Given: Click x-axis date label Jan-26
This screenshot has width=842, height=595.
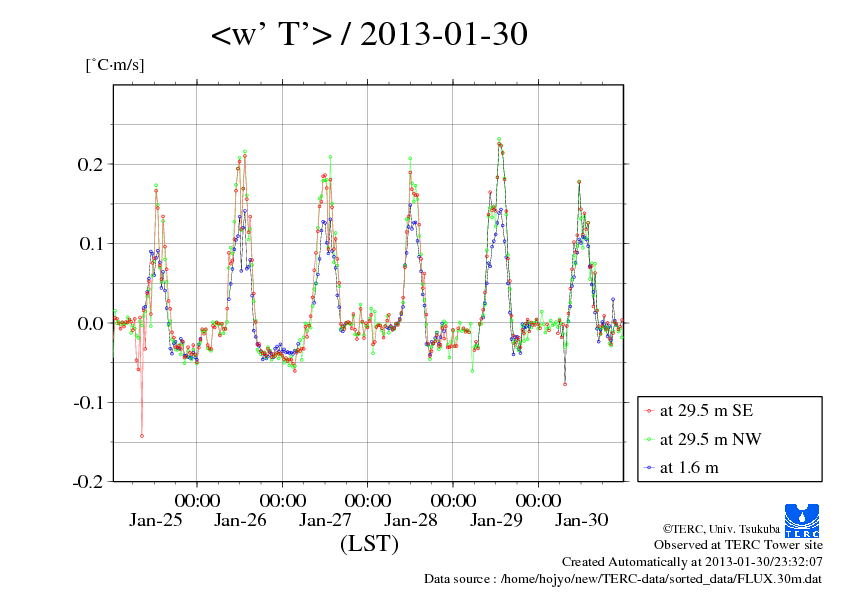Looking at the screenshot, I should [240, 520].
